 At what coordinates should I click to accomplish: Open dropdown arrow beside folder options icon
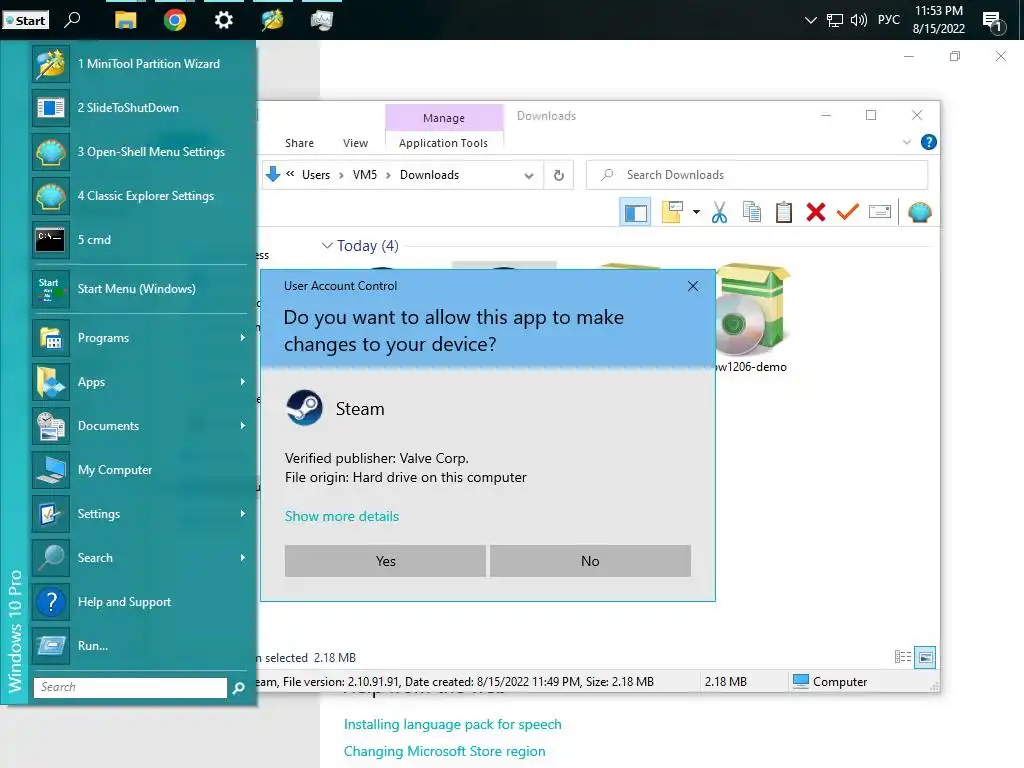[696, 212]
